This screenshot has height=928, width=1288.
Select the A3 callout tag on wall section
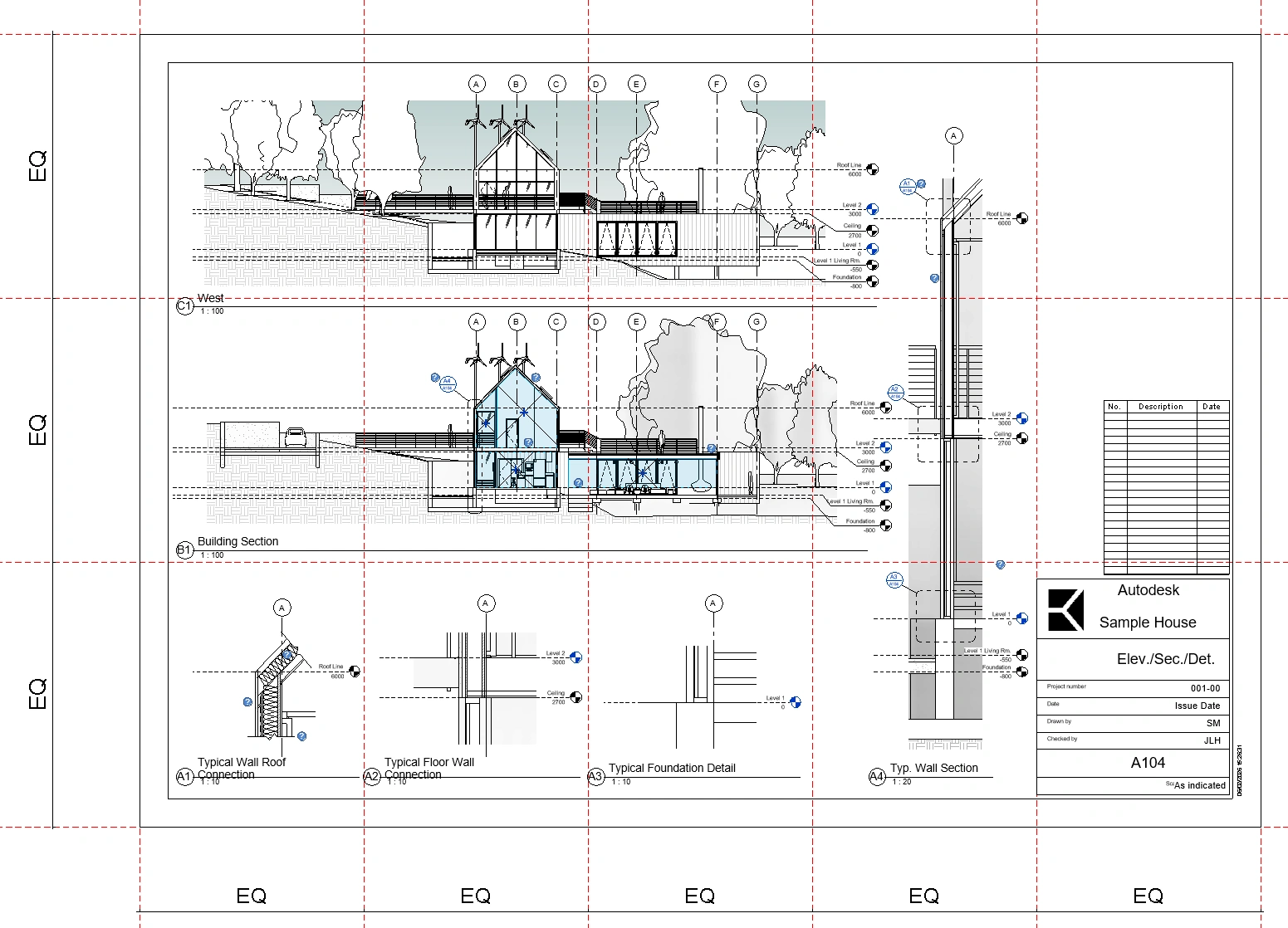click(894, 580)
